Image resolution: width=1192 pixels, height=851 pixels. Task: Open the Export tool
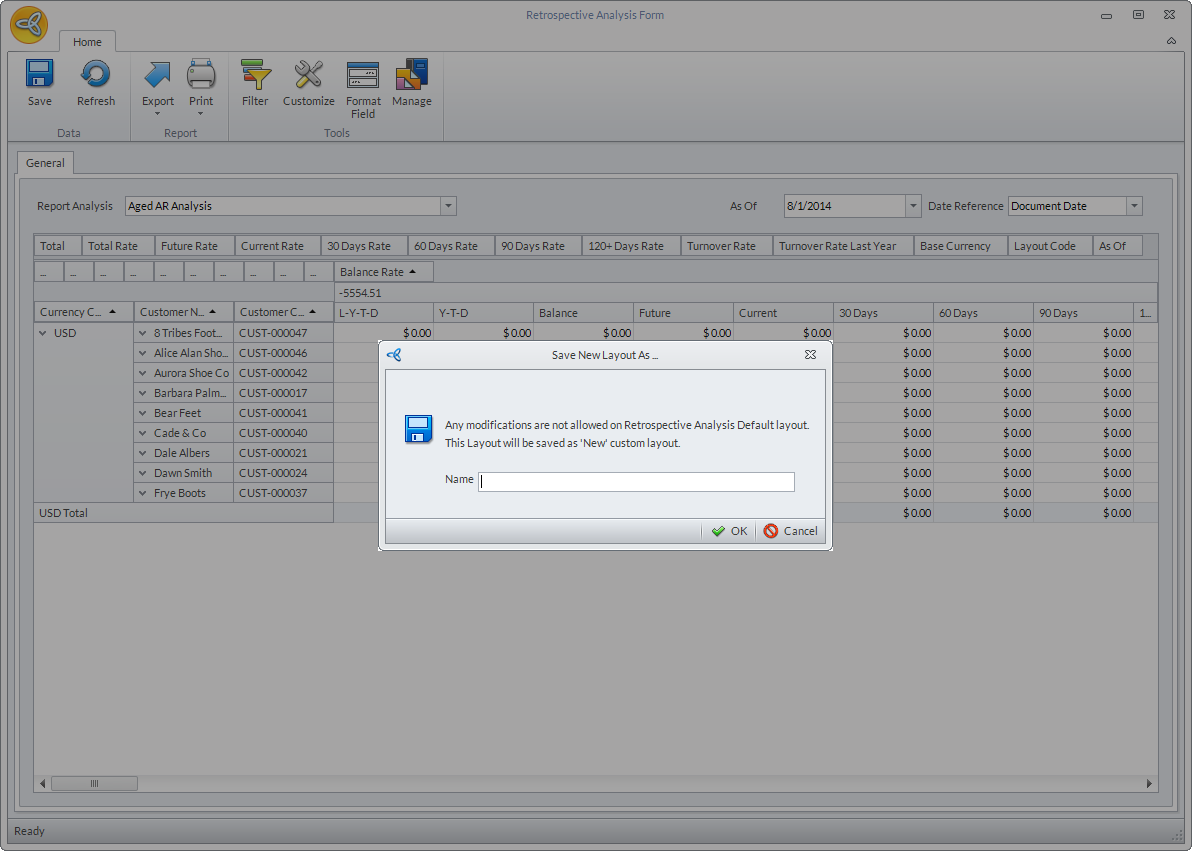[x=157, y=76]
